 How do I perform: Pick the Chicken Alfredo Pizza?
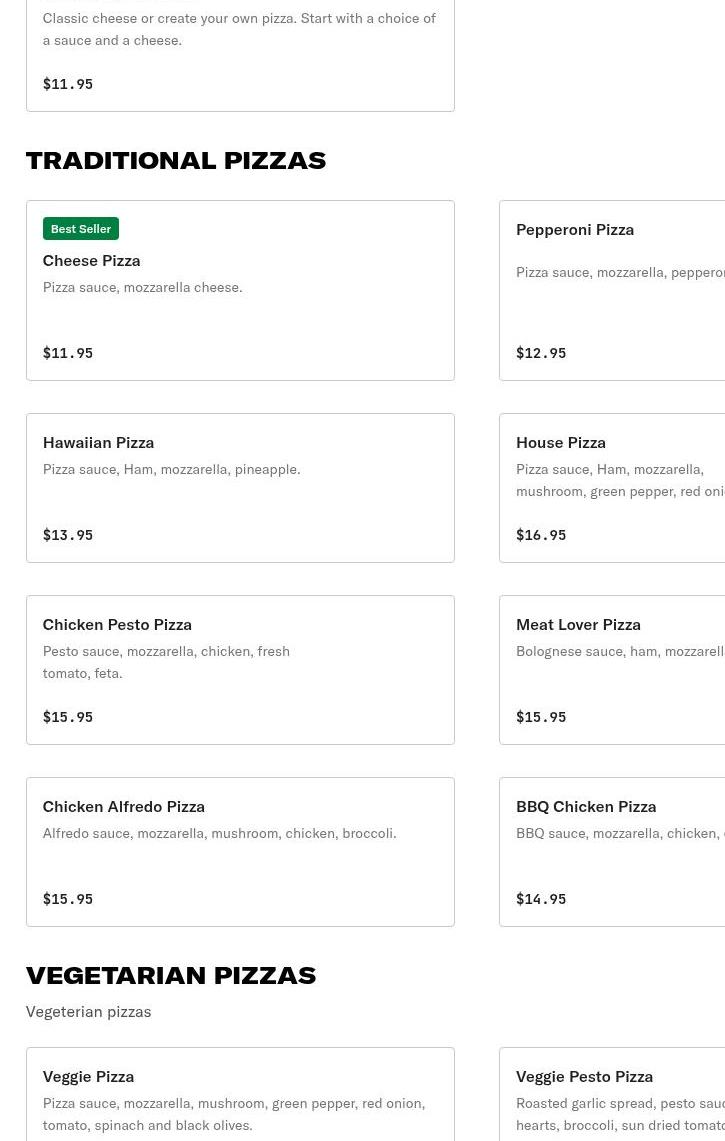pyautogui.click(x=240, y=851)
